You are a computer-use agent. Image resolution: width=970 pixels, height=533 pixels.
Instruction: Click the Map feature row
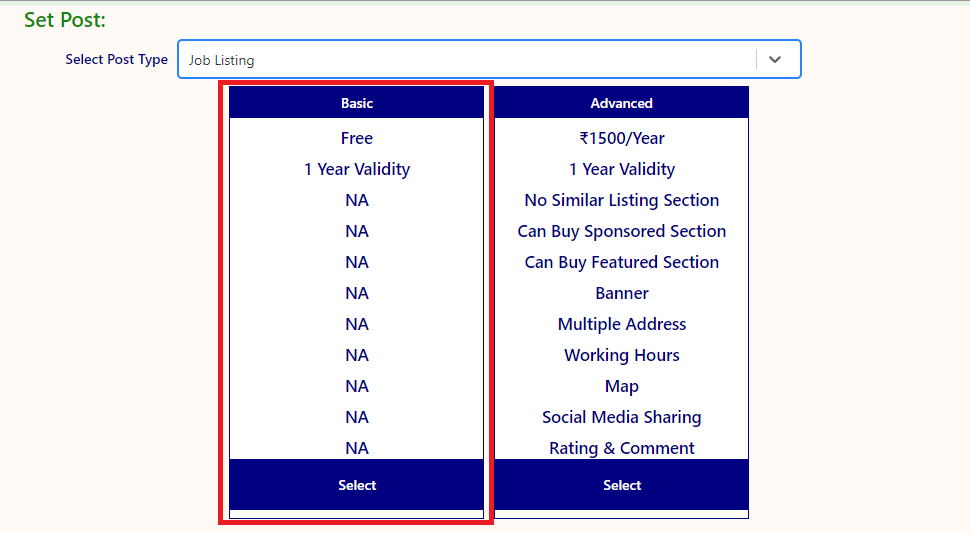click(621, 386)
